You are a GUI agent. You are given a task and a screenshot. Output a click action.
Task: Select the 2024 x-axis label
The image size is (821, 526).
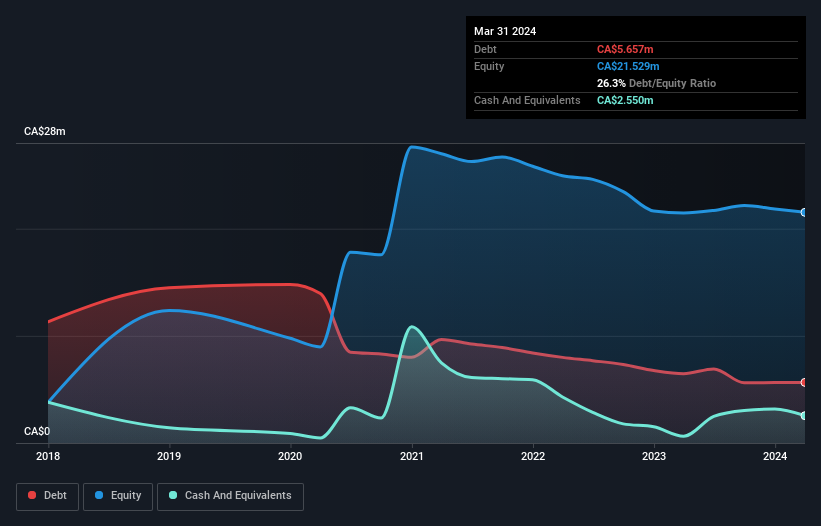tap(775, 456)
